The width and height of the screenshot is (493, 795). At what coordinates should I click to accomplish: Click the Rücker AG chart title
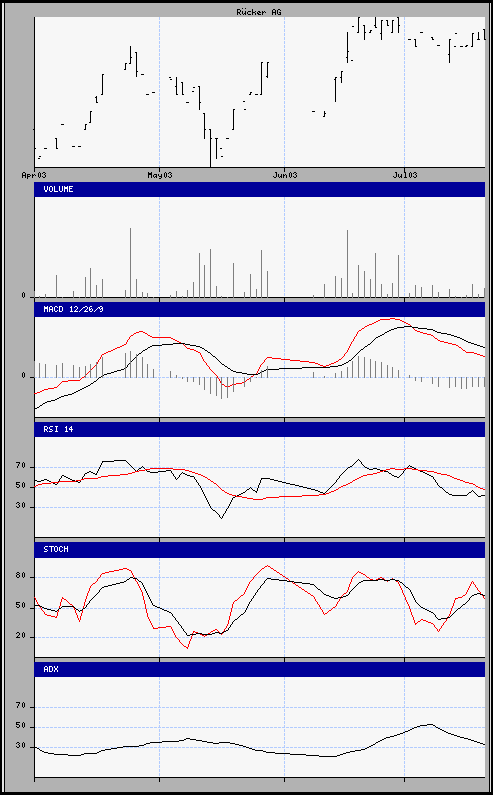(259, 12)
